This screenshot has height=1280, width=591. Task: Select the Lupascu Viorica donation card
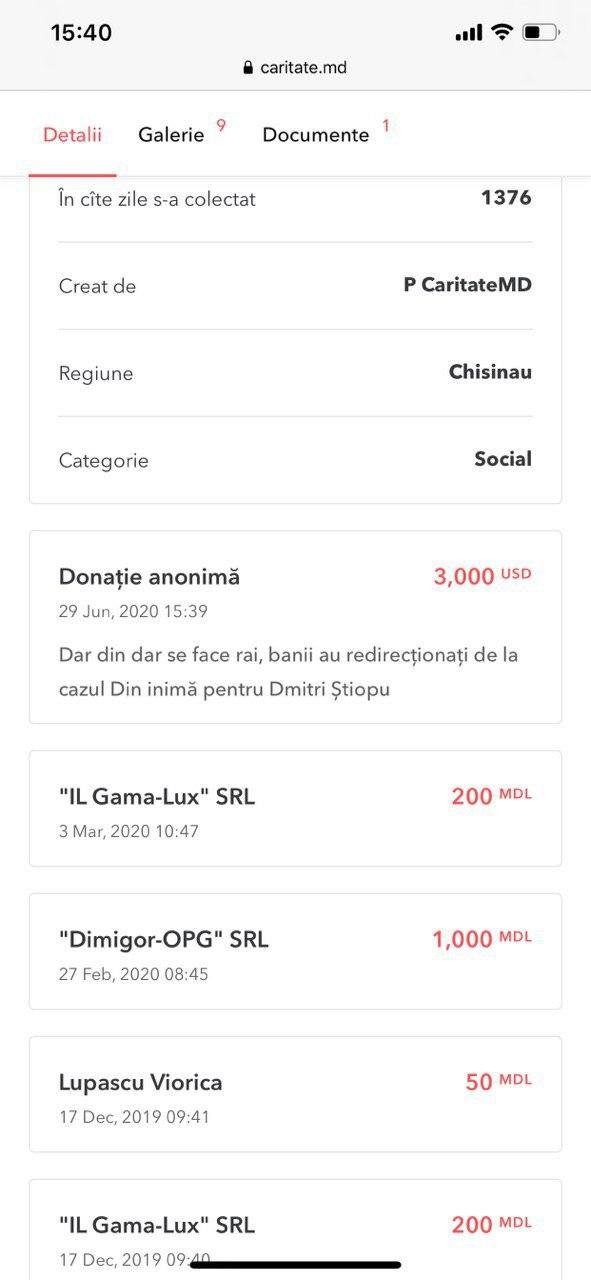click(295, 1094)
